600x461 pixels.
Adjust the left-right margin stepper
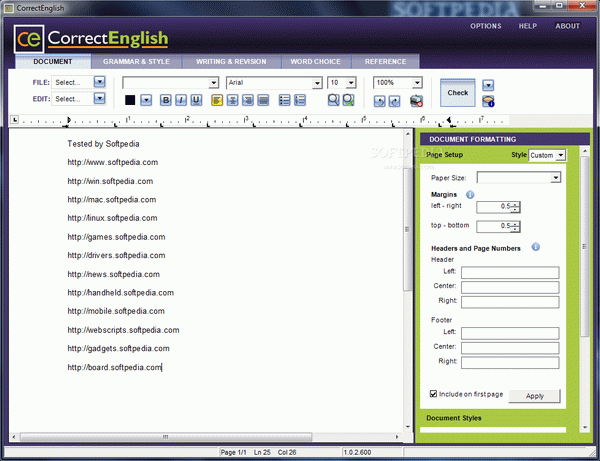click(516, 207)
